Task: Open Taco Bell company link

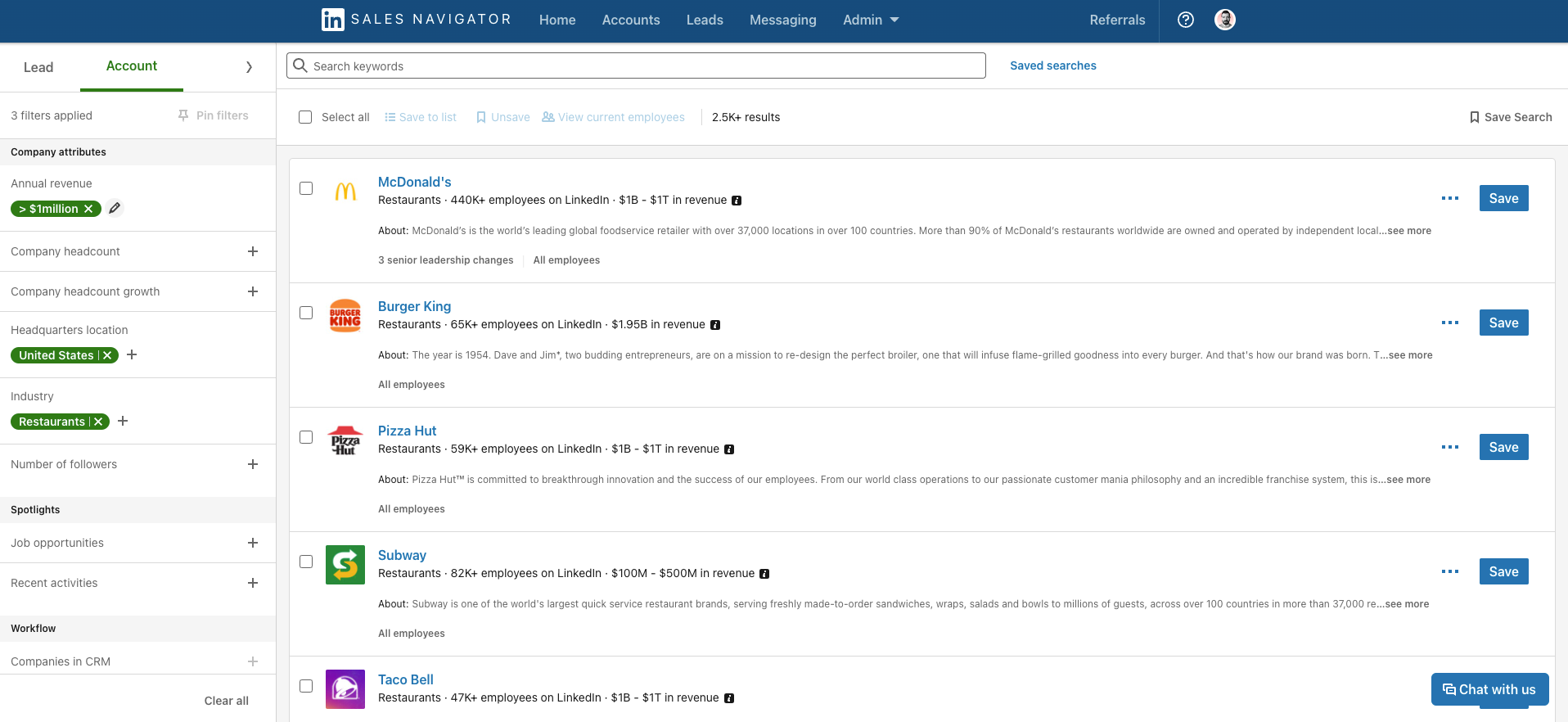Action: point(406,679)
